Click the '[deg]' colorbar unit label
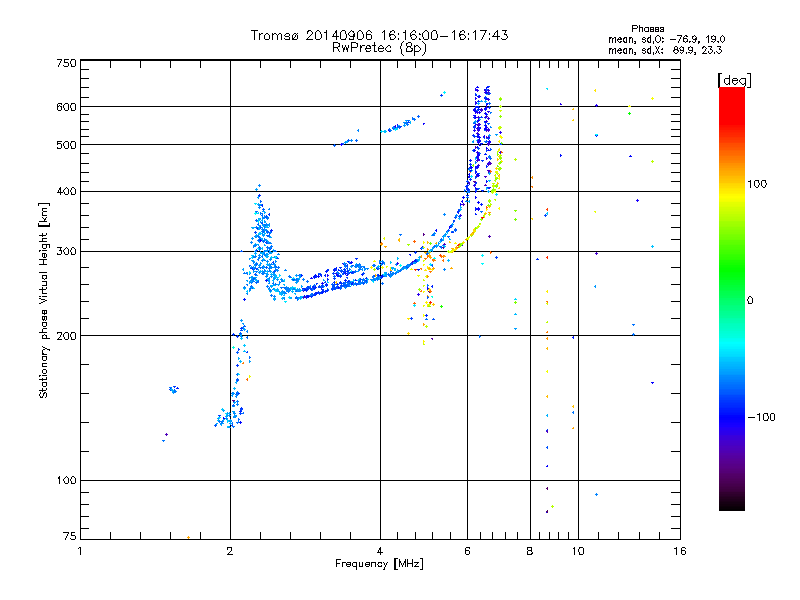This screenshot has height=600, width=800. pyautogui.click(x=734, y=80)
